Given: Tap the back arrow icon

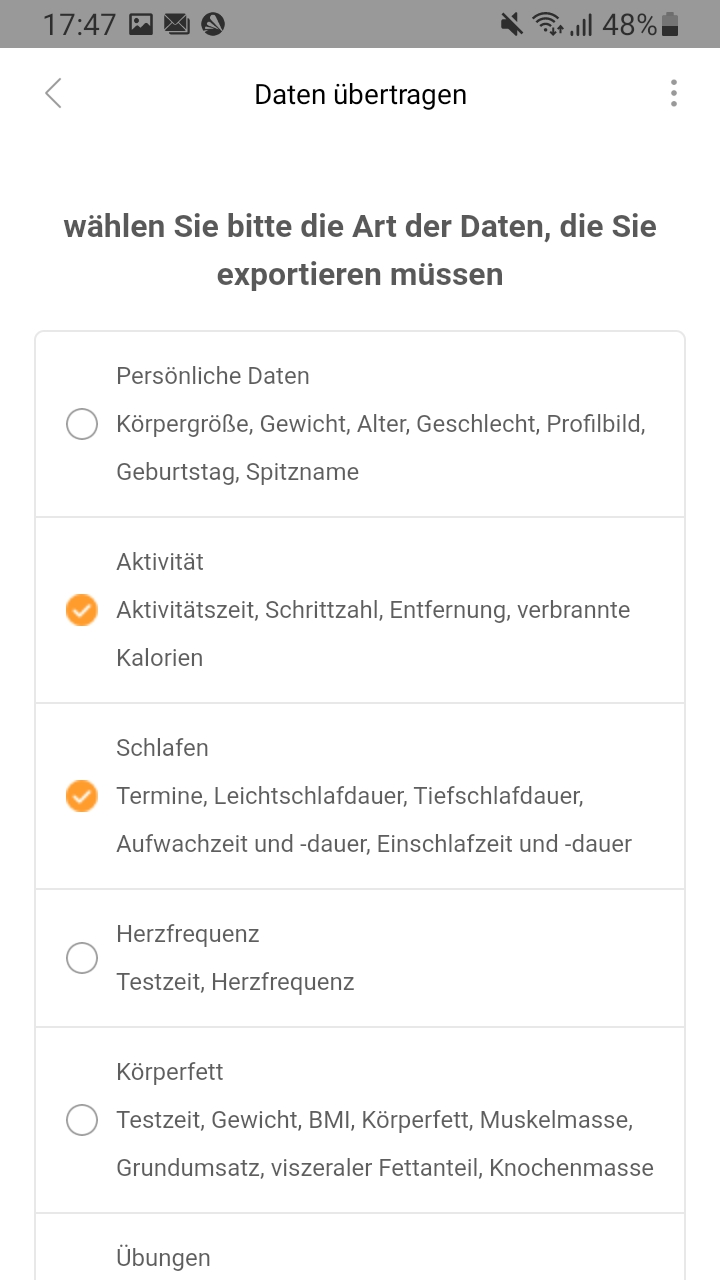Looking at the screenshot, I should click(x=54, y=94).
